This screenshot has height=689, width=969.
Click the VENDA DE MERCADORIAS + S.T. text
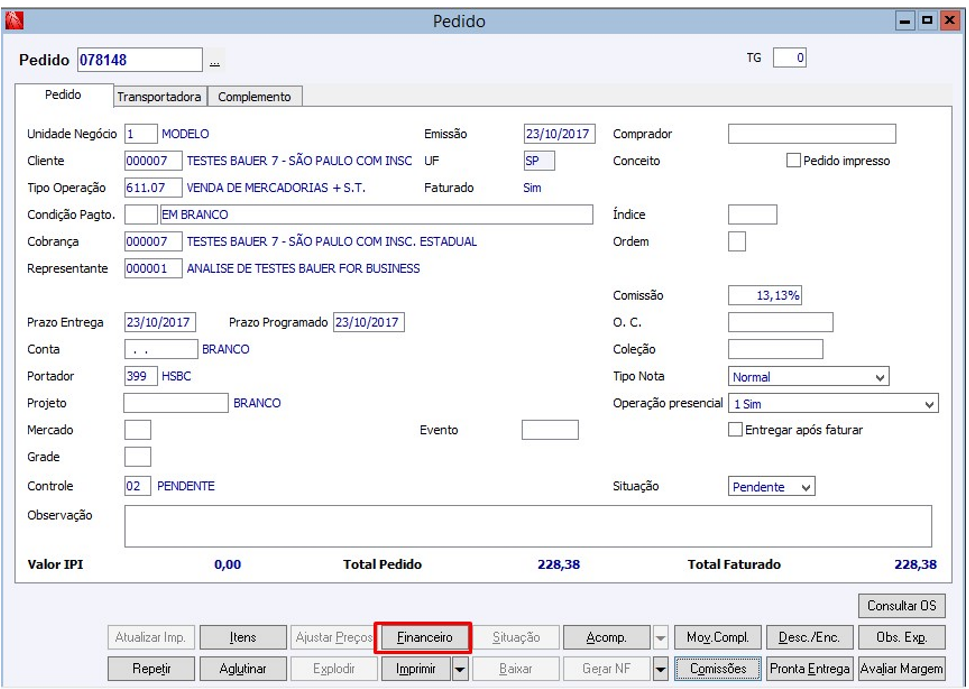[276, 188]
